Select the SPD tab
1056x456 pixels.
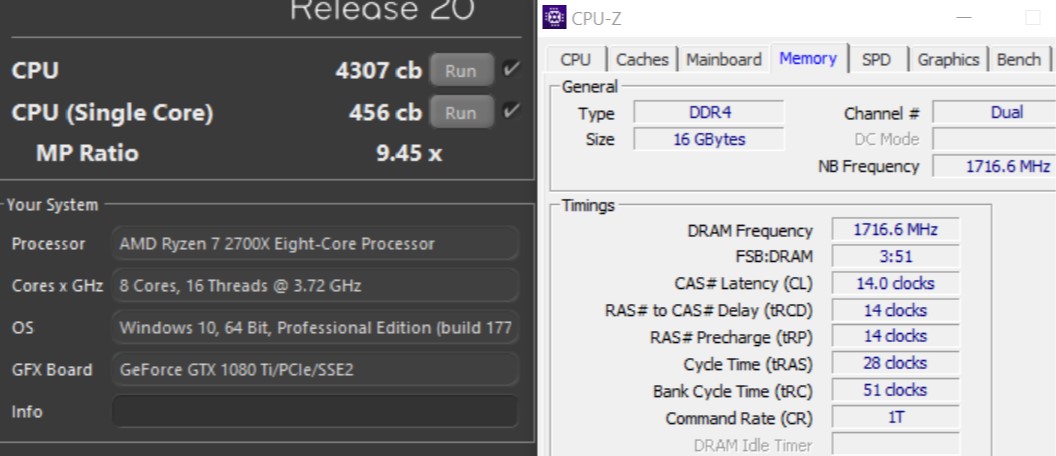pos(876,60)
